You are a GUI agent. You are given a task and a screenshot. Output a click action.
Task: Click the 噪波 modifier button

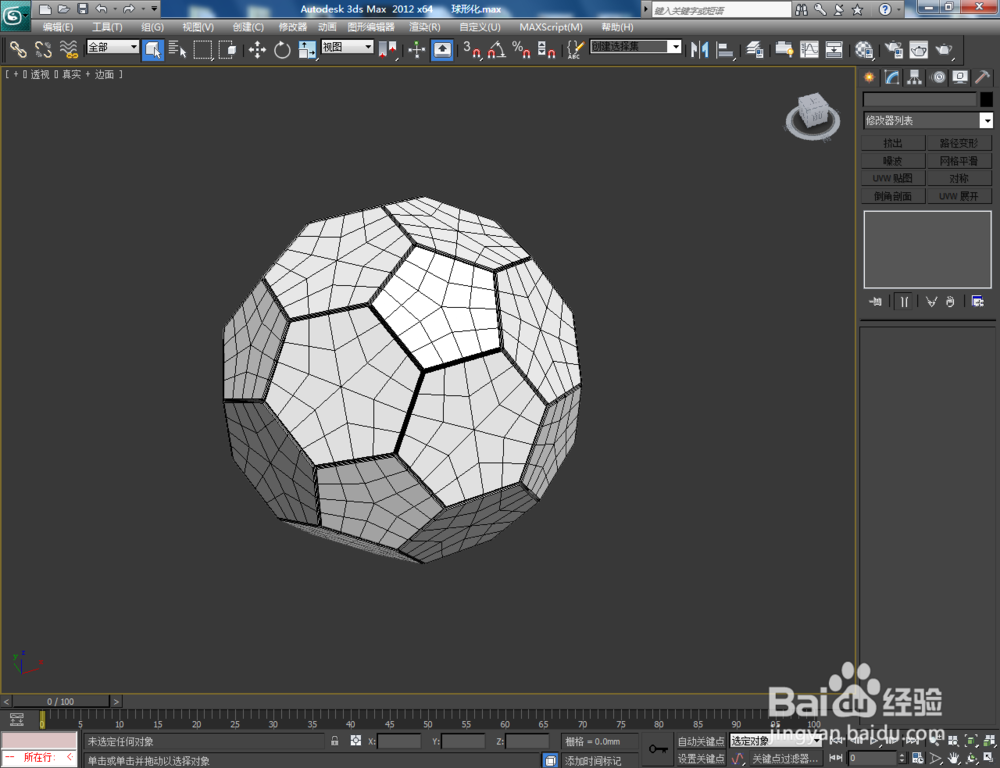click(x=893, y=161)
